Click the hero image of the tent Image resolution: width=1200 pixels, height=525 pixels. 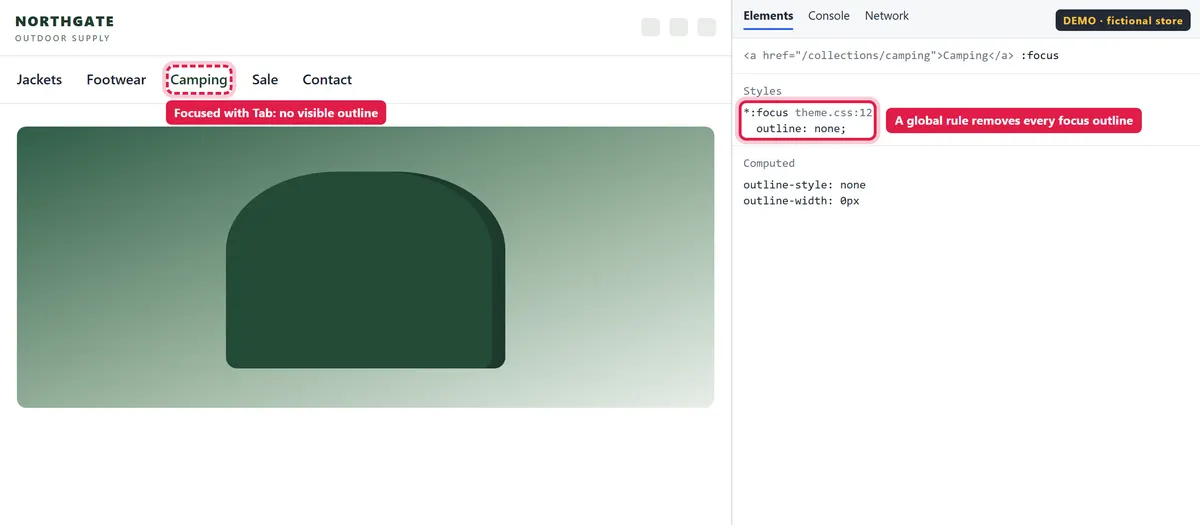click(365, 267)
